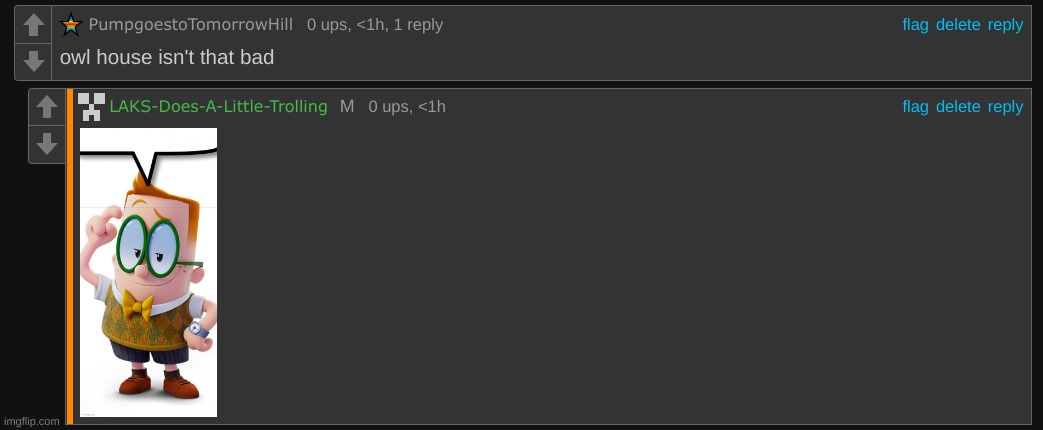Click the M moderator badge
The height and width of the screenshot is (430, 1043).
pos(347,107)
